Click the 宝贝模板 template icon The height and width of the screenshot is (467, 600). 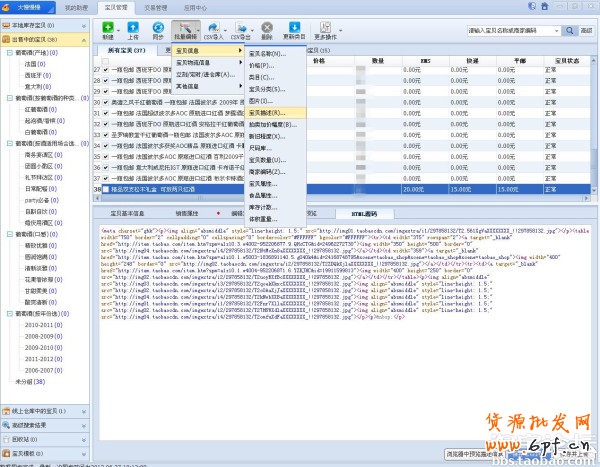6,454
